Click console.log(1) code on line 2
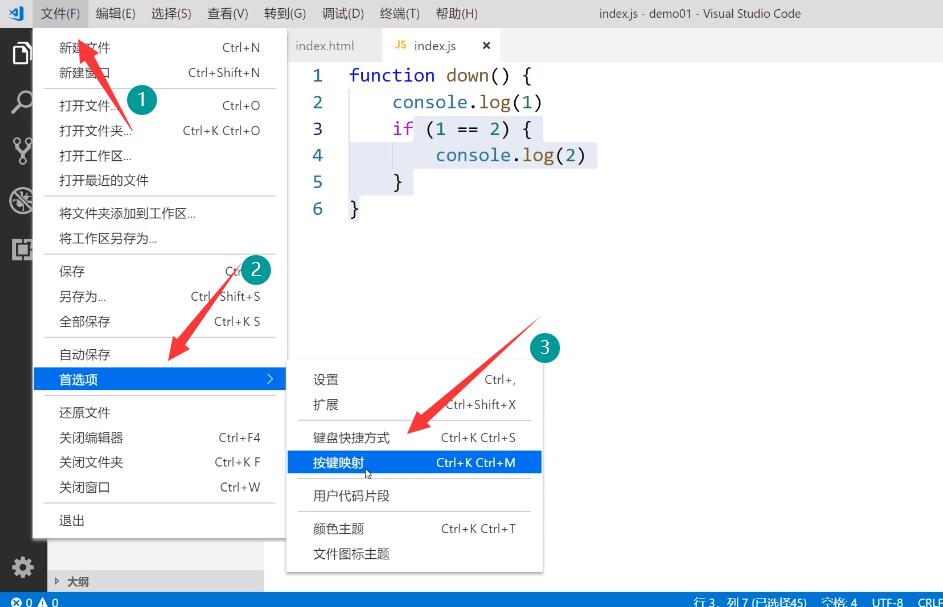Viewport: 943px width, 607px height. click(467, 102)
